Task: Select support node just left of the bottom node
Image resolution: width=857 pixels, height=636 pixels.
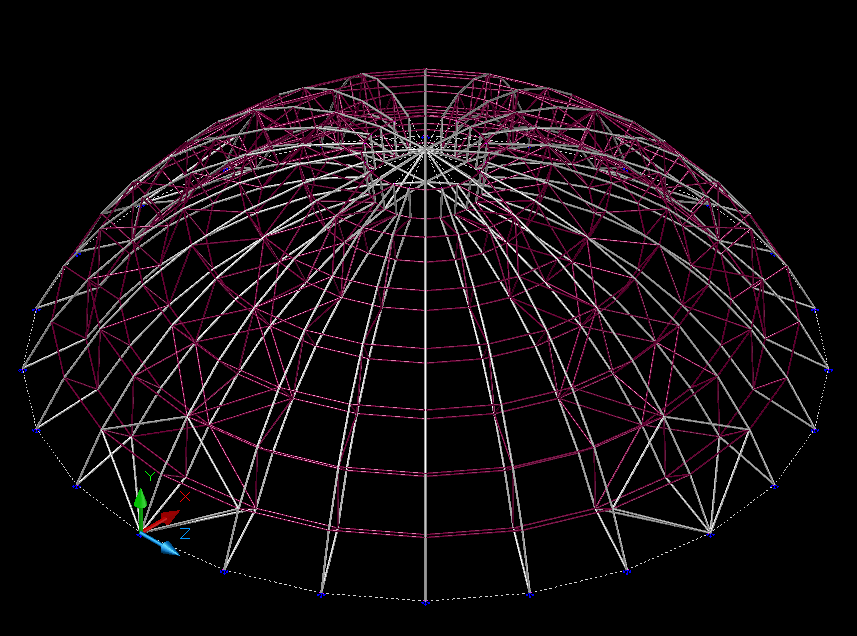Action: [x=321, y=595]
